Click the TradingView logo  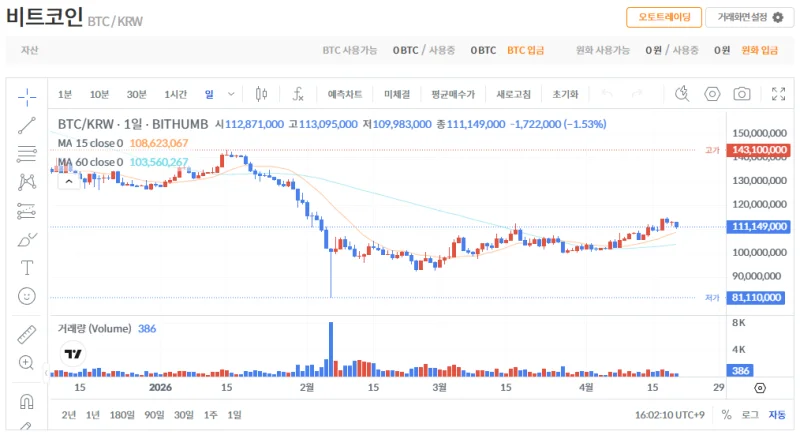73,353
